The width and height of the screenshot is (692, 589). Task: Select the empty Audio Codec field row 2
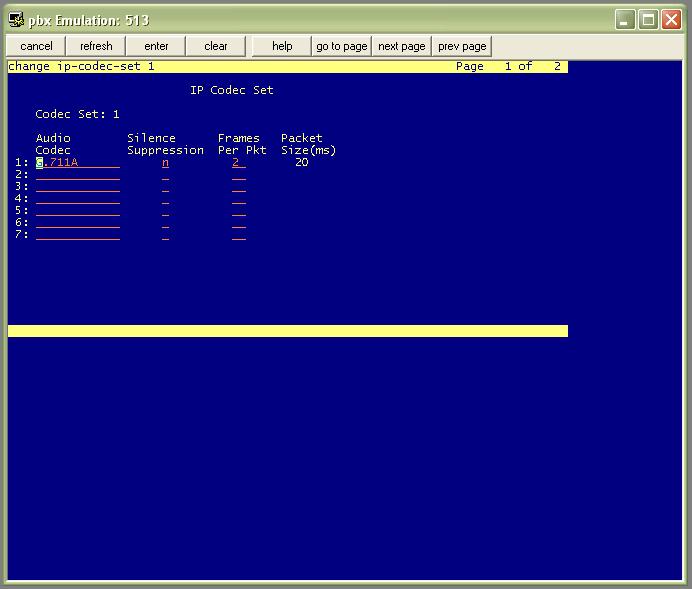(x=78, y=175)
